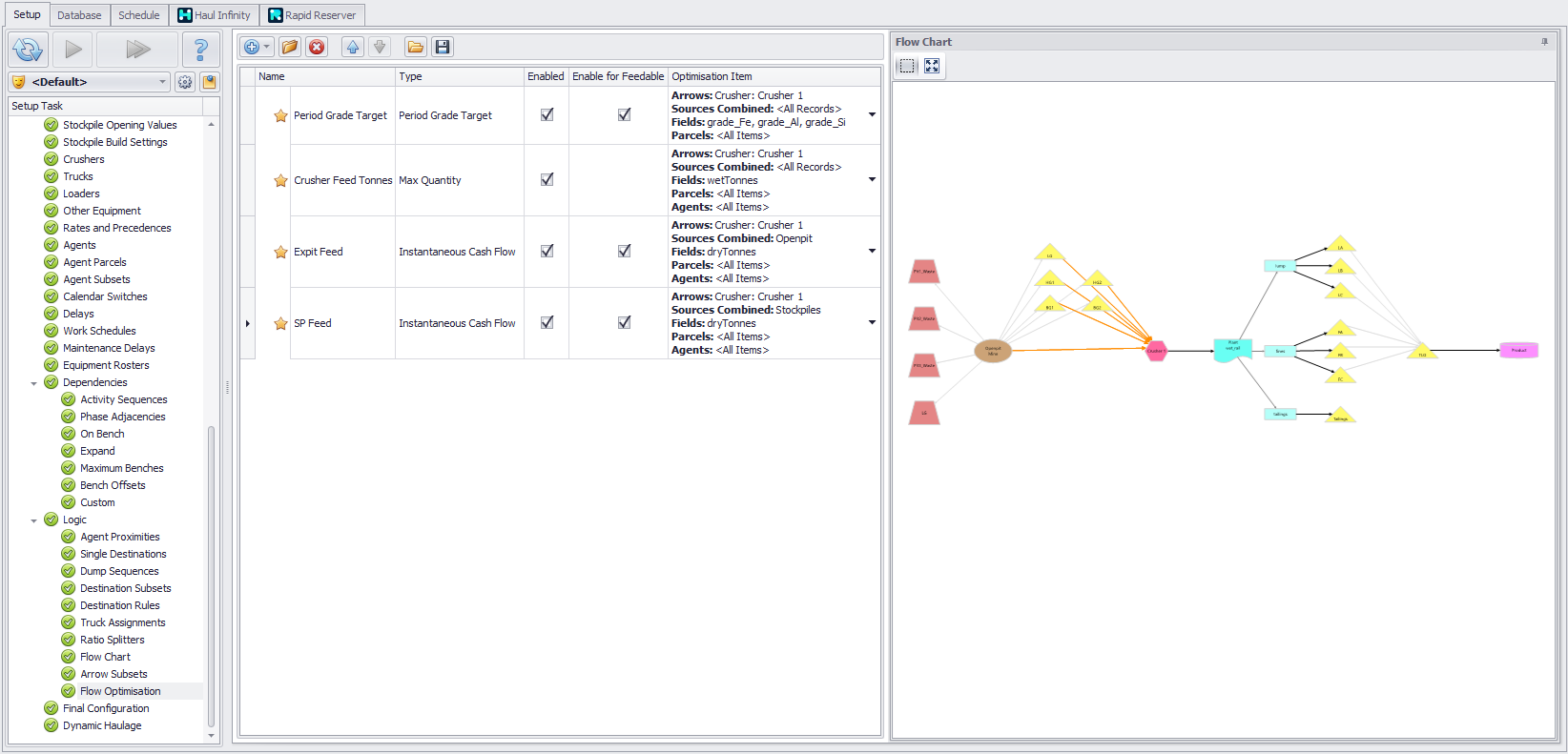Click the red delete item icon
The height and width of the screenshot is (754, 1568).
tap(317, 47)
